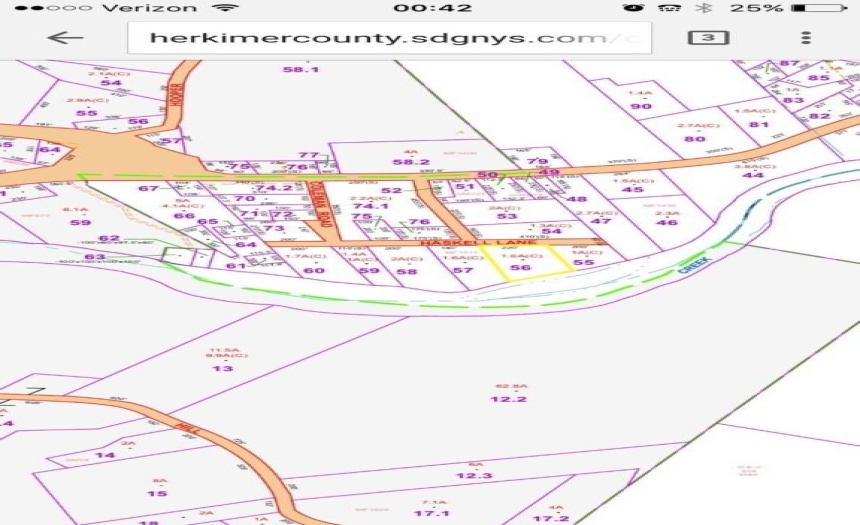Open the three-dot browser menu
This screenshot has height=525, width=860.
[x=806, y=38]
